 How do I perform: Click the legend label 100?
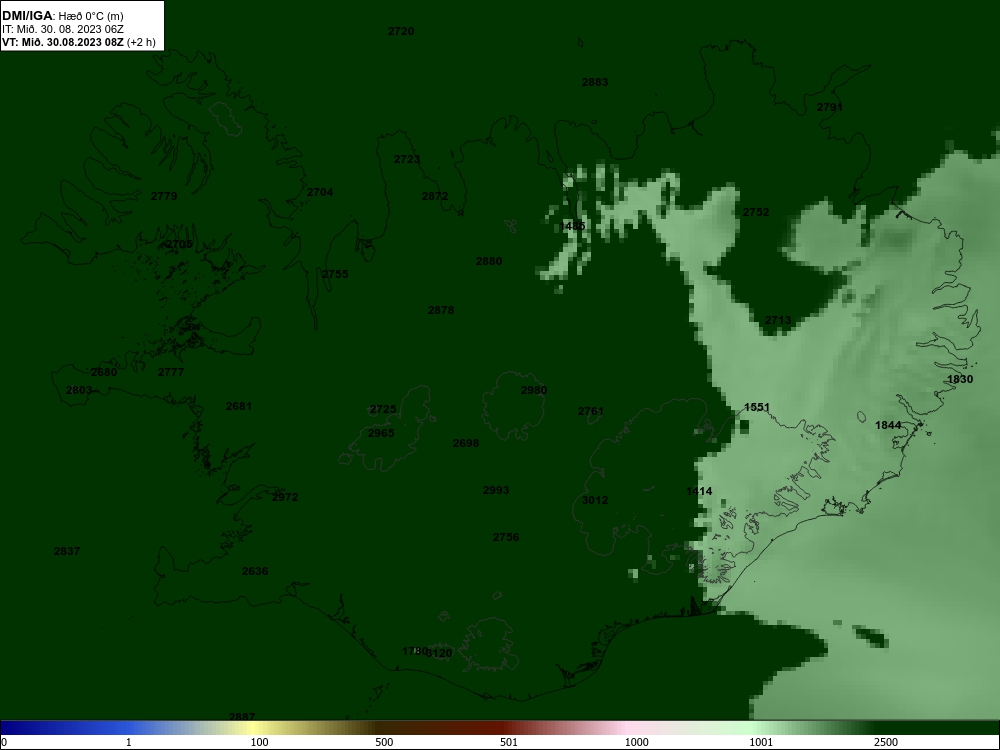[259, 742]
